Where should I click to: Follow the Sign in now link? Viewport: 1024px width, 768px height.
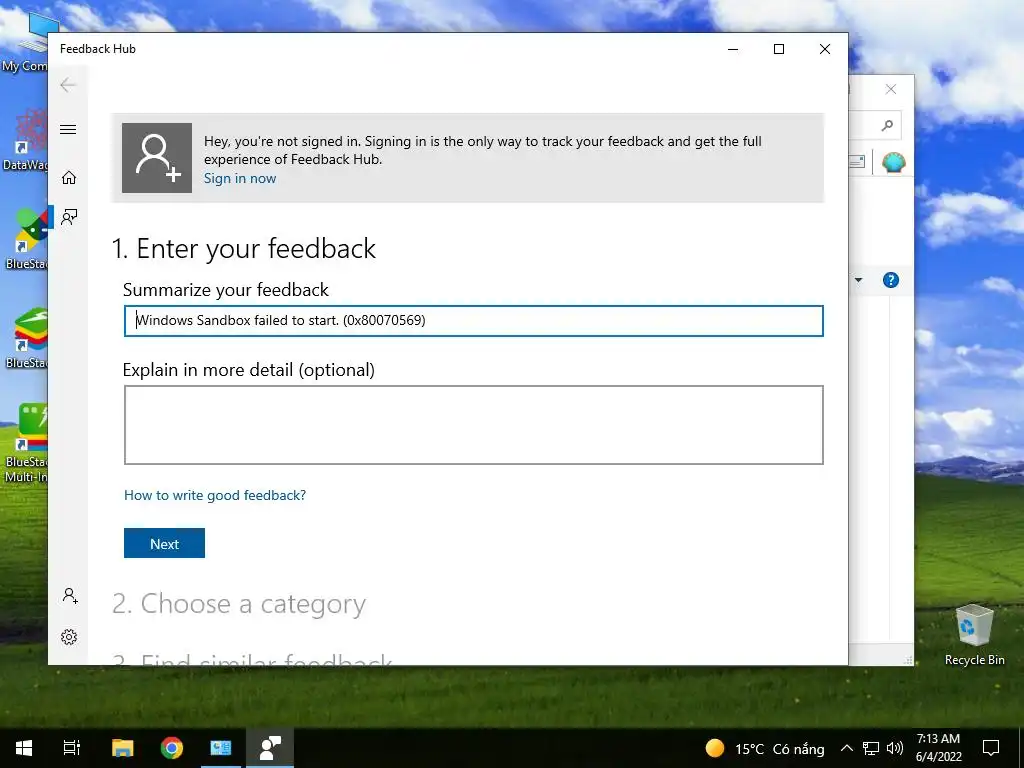240,178
